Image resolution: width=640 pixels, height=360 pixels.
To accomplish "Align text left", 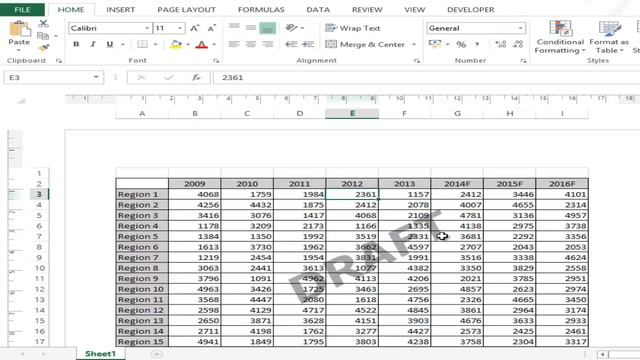I will [234, 44].
